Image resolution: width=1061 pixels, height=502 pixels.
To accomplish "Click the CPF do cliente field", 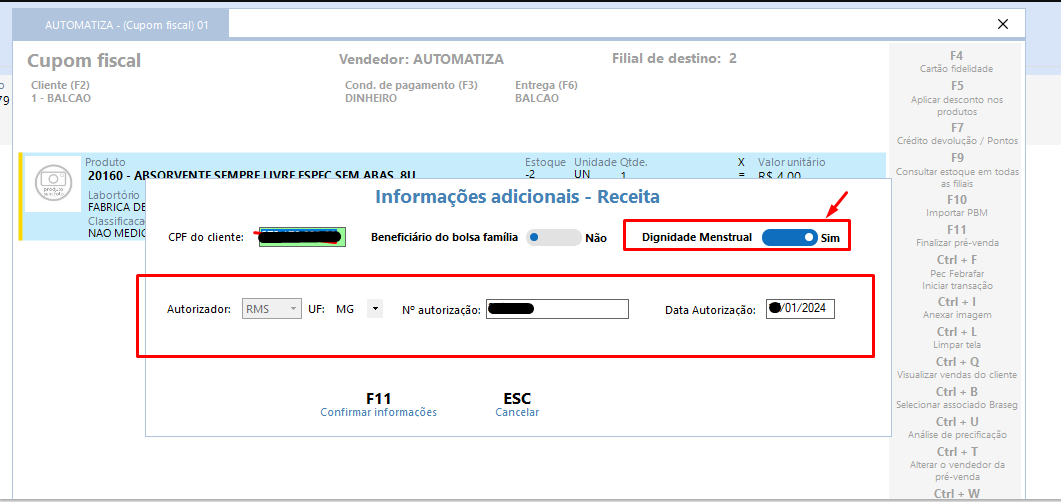I will tap(302, 237).
